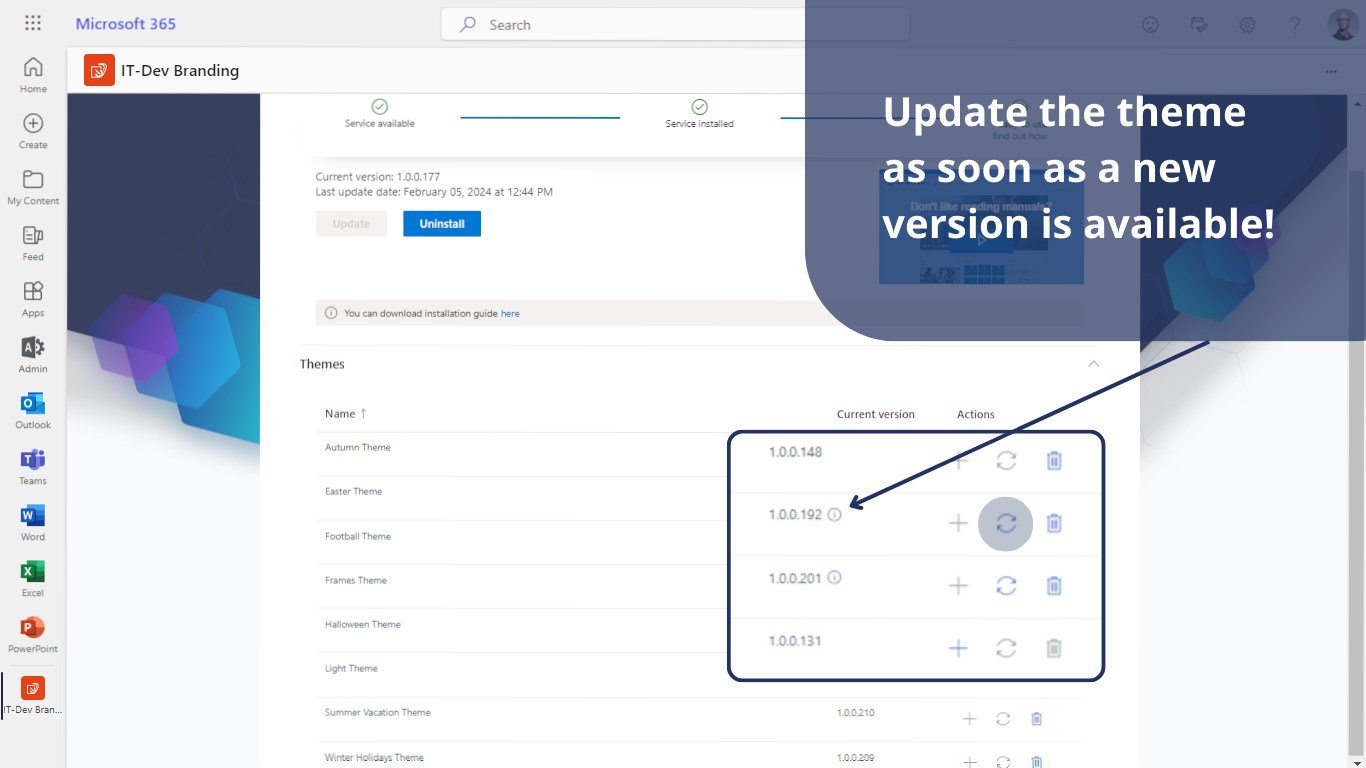Sort themes by Name column
This screenshot has height=768, width=1366.
point(346,413)
